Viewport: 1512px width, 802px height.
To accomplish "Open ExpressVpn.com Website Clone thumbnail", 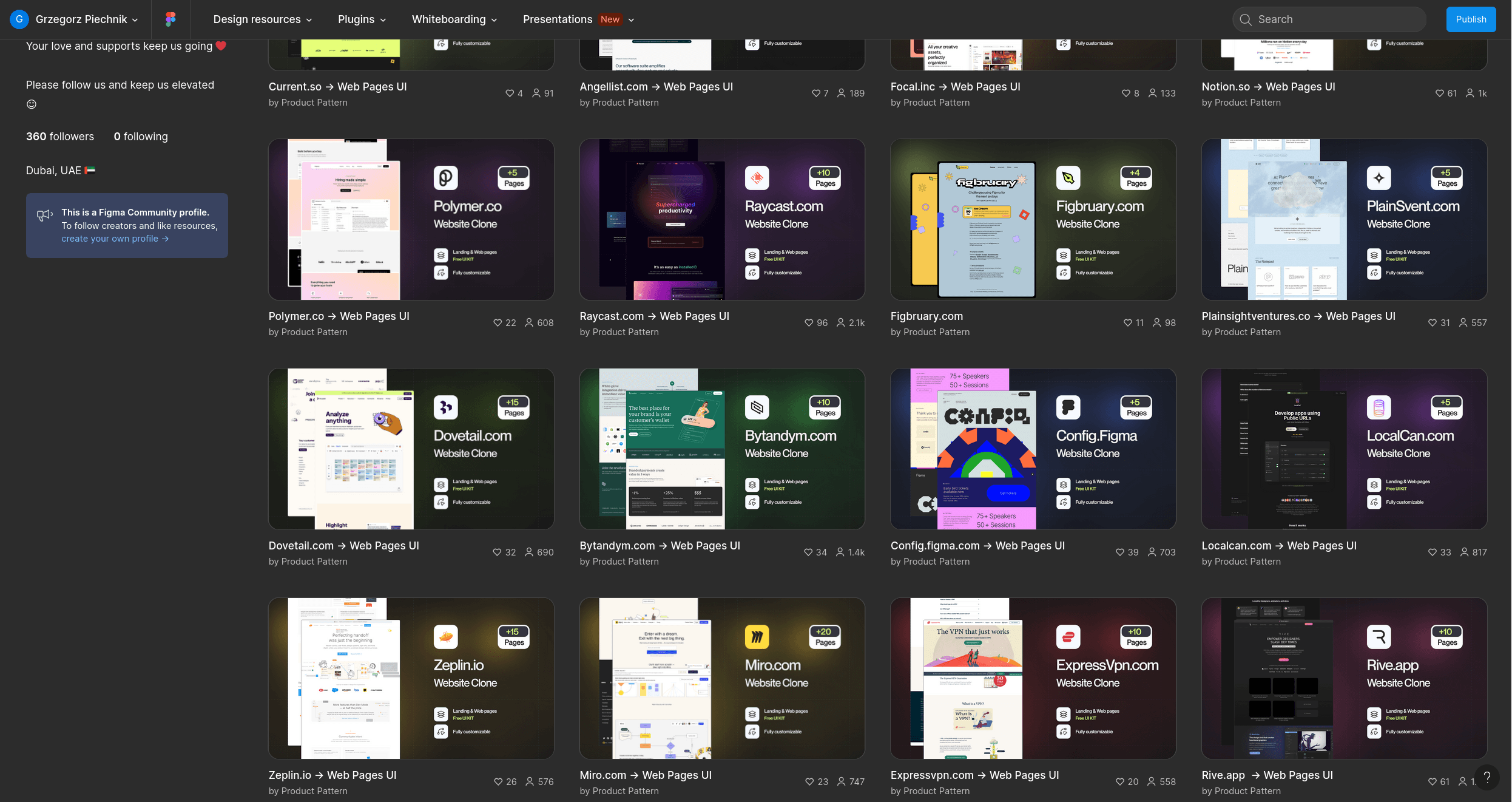I will tap(1033, 678).
